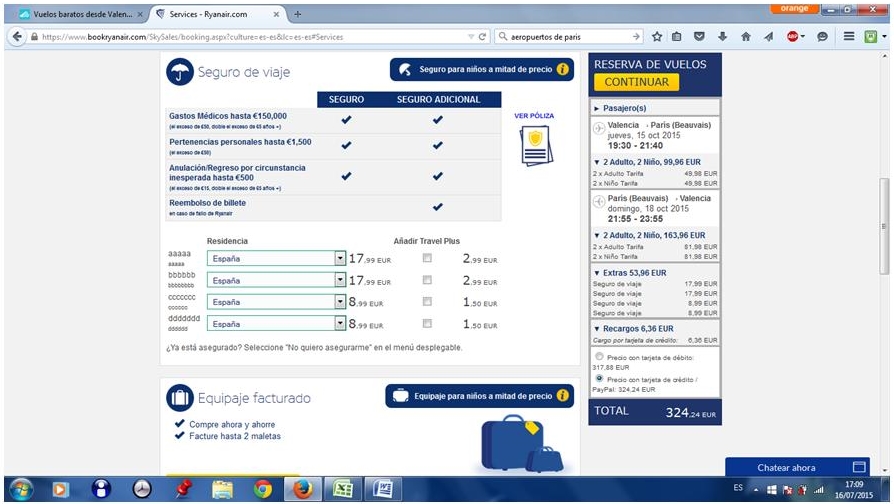Screen dimensions: 894x504
Task: Open the bookmarks list icon
Action: click(x=677, y=36)
